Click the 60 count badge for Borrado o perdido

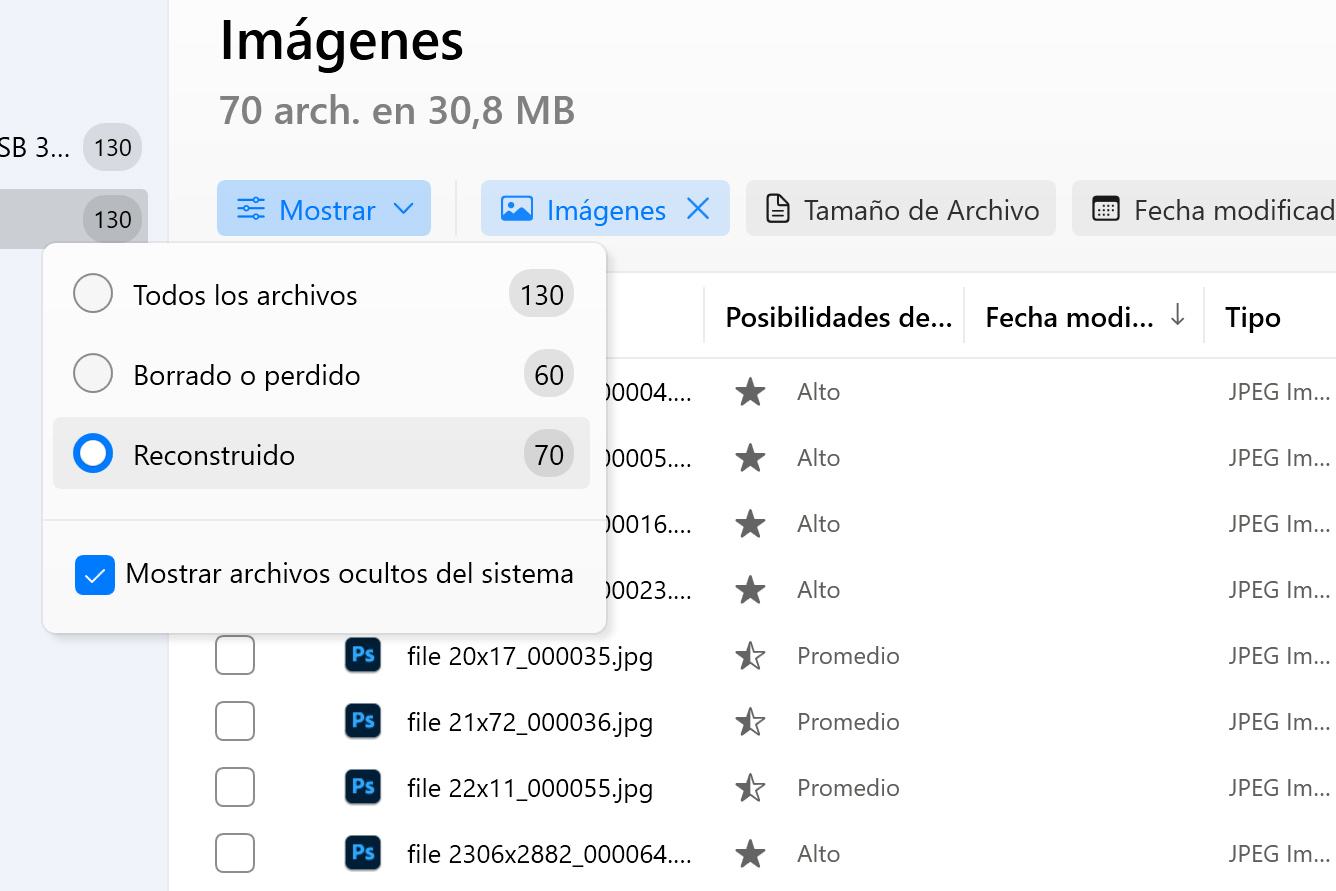(549, 375)
